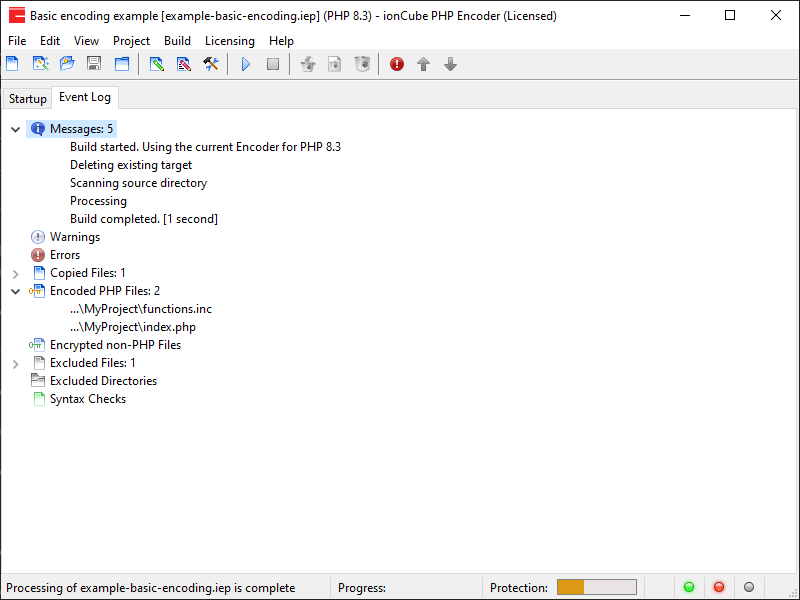Image resolution: width=800 pixels, height=600 pixels.
Task: Switch to the Startup tab
Action: tap(28, 98)
